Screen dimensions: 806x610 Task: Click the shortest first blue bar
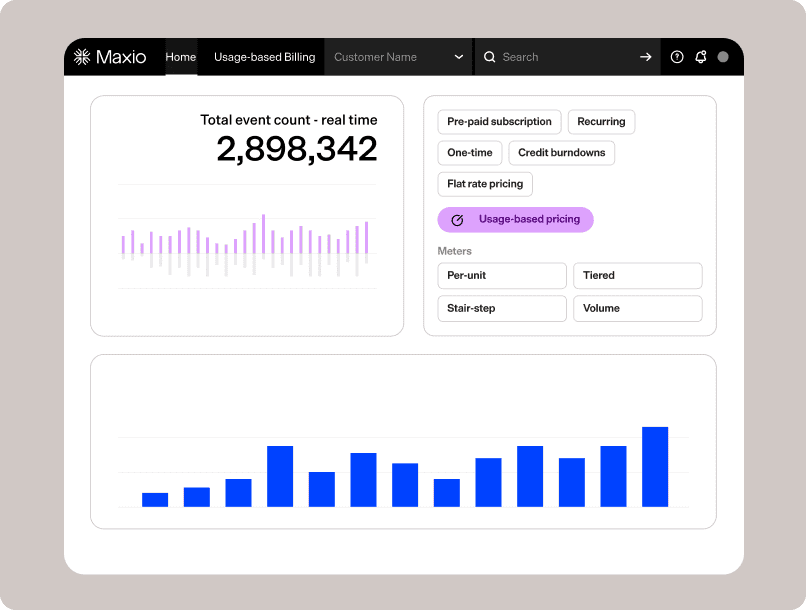coord(155,500)
